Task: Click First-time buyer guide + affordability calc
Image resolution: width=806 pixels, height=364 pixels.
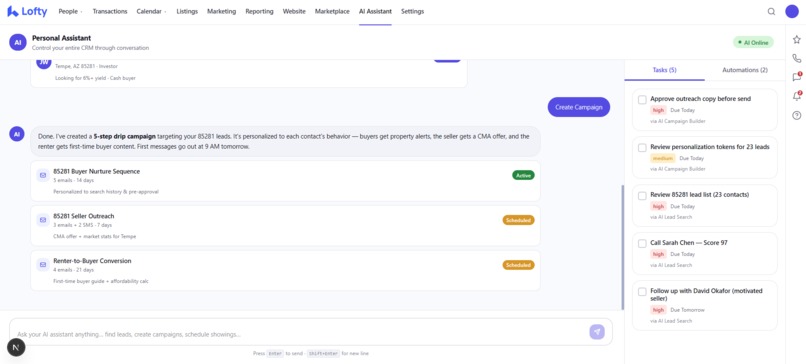Action: point(101,281)
